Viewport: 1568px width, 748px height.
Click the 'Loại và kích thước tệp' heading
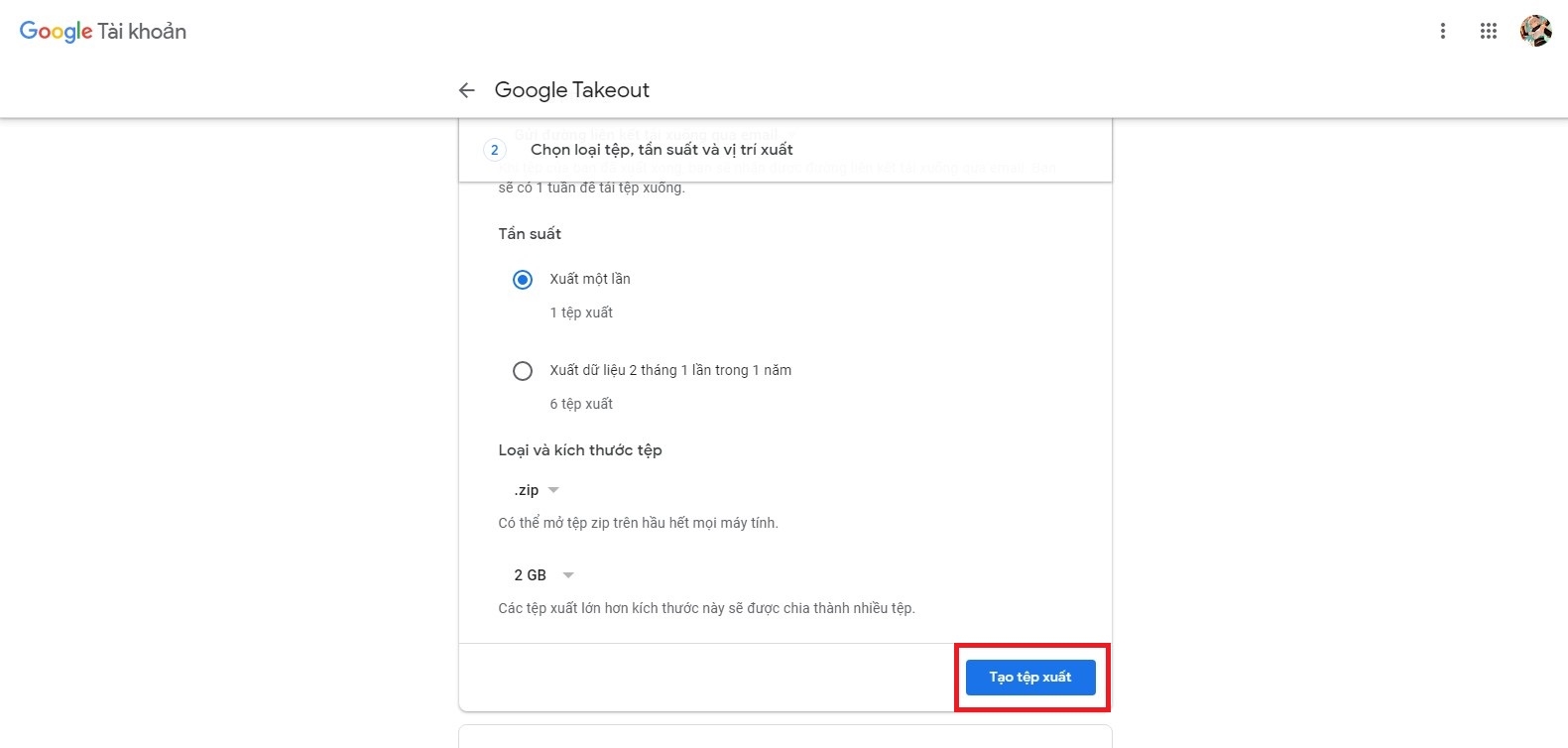tap(580, 450)
